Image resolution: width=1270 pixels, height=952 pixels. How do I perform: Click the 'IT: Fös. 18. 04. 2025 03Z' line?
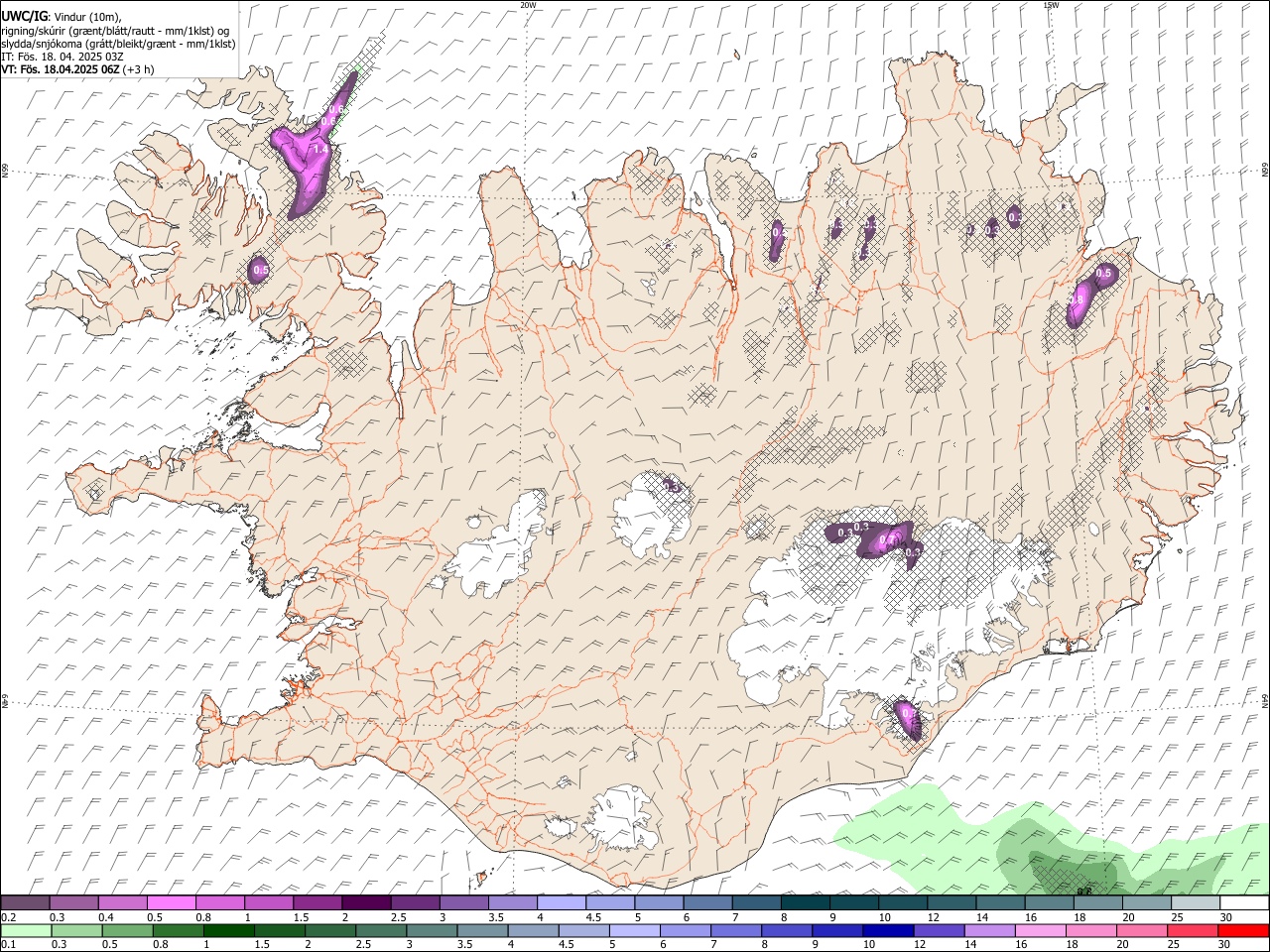tap(63, 57)
